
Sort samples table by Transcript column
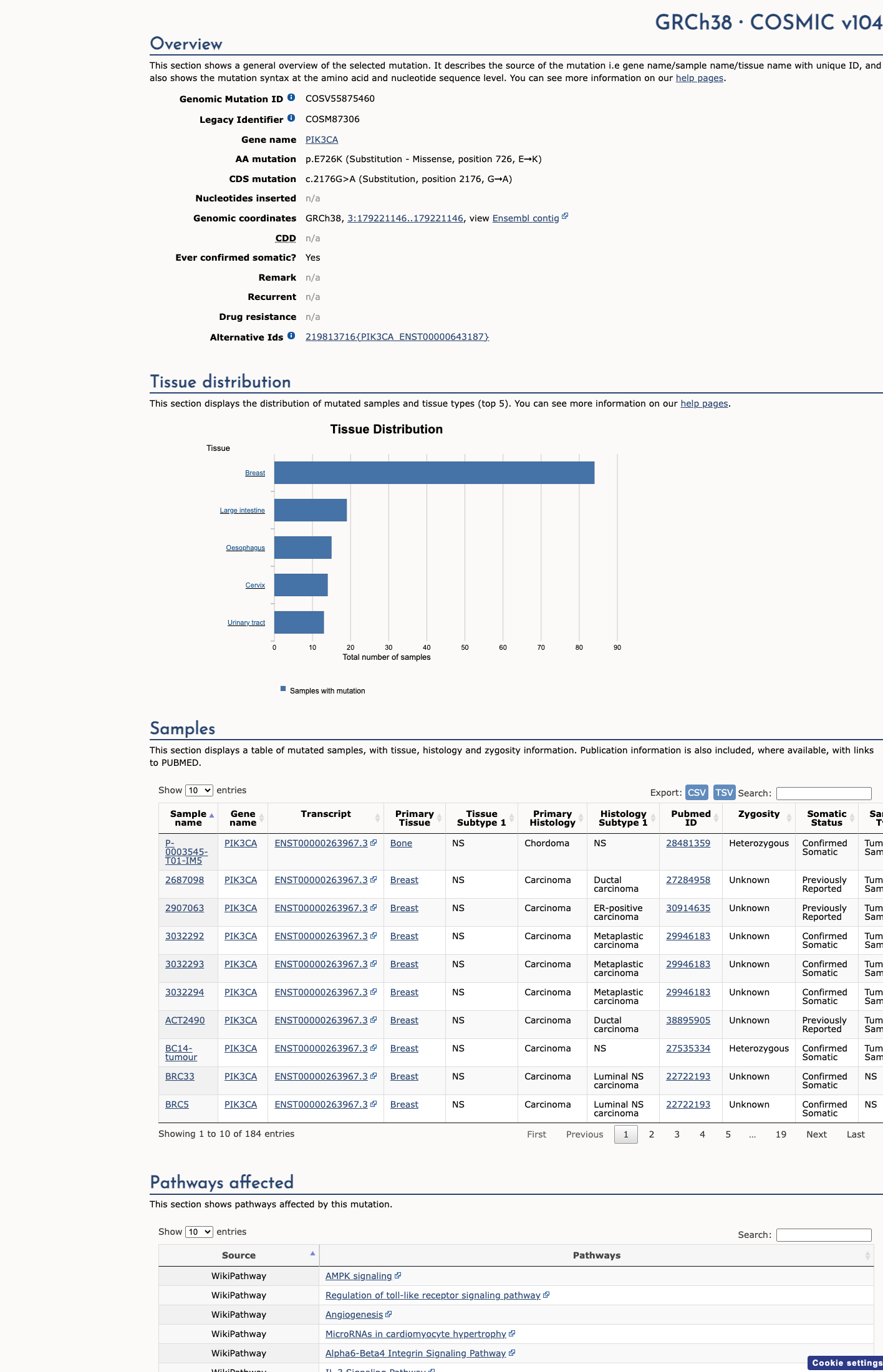[x=326, y=818]
